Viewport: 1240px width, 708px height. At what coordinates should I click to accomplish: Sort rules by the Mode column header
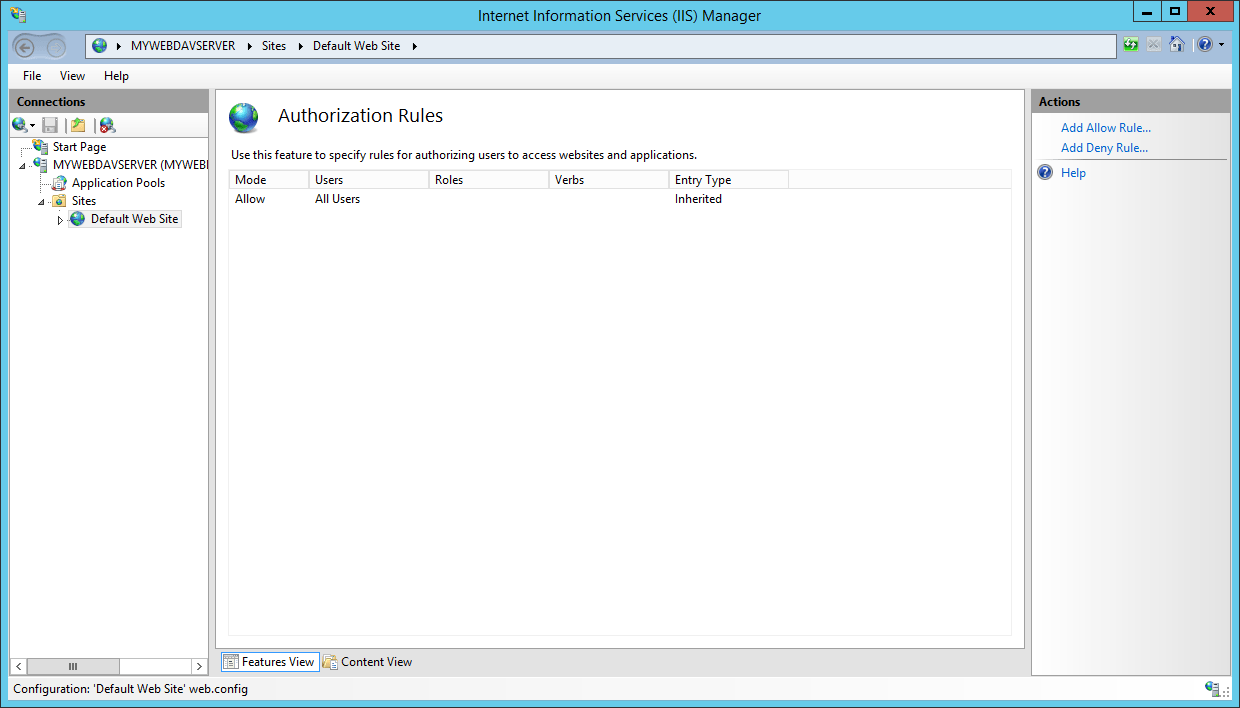pos(269,180)
